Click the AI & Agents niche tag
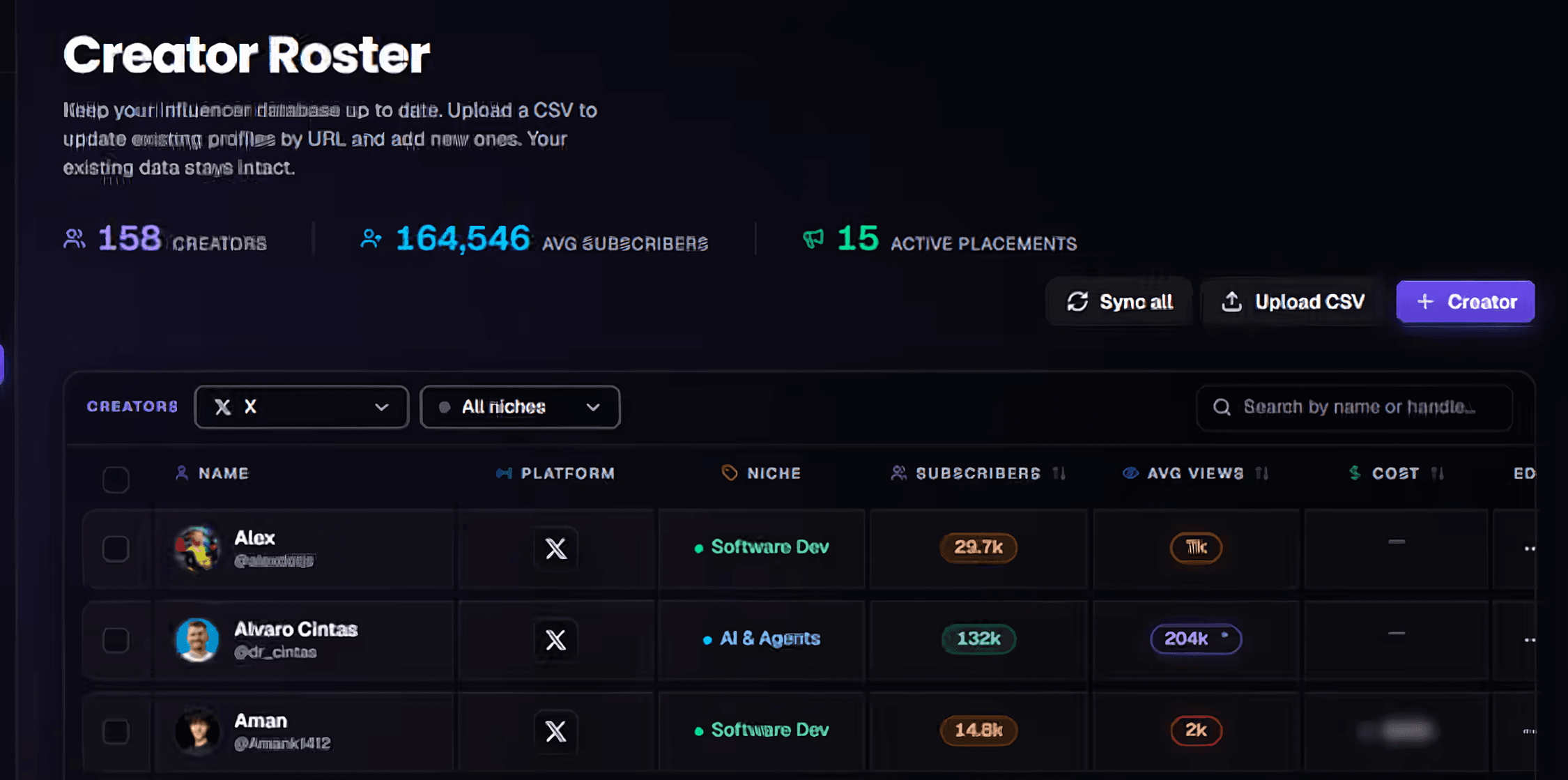1568x780 pixels. click(x=762, y=638)
